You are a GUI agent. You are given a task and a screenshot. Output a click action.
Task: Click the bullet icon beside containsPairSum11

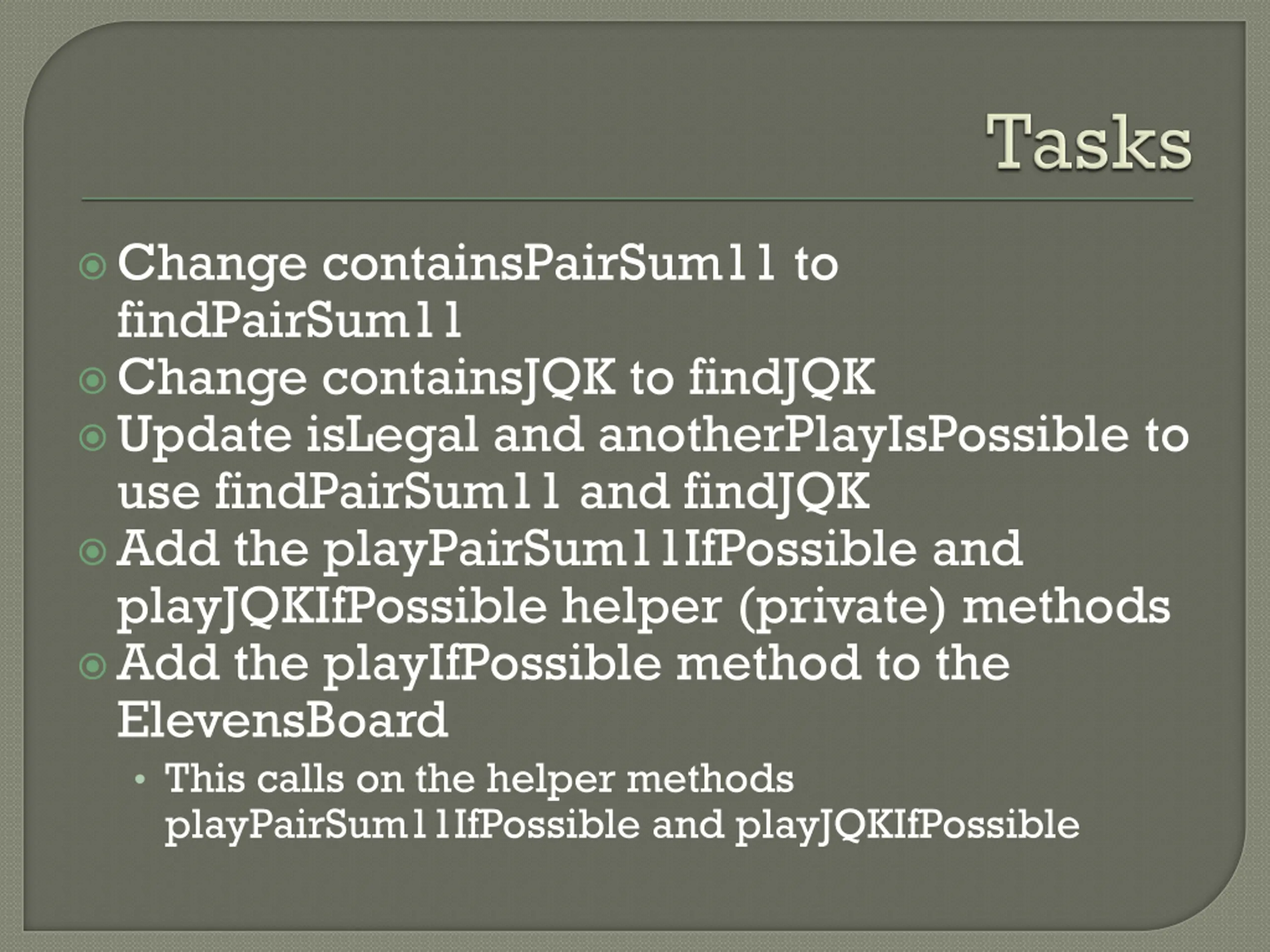coord(92,266)
